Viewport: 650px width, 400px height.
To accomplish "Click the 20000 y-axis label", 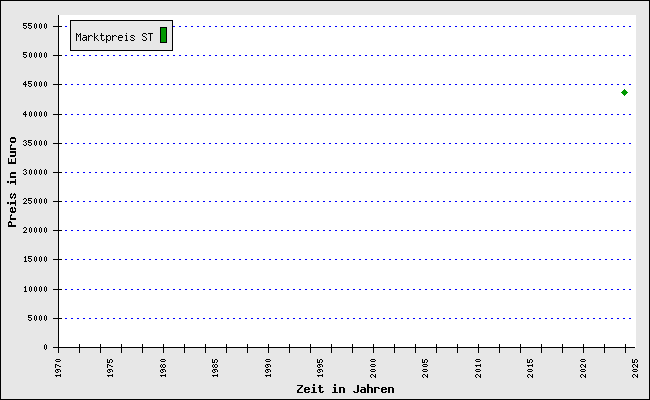I will (35, 230).
